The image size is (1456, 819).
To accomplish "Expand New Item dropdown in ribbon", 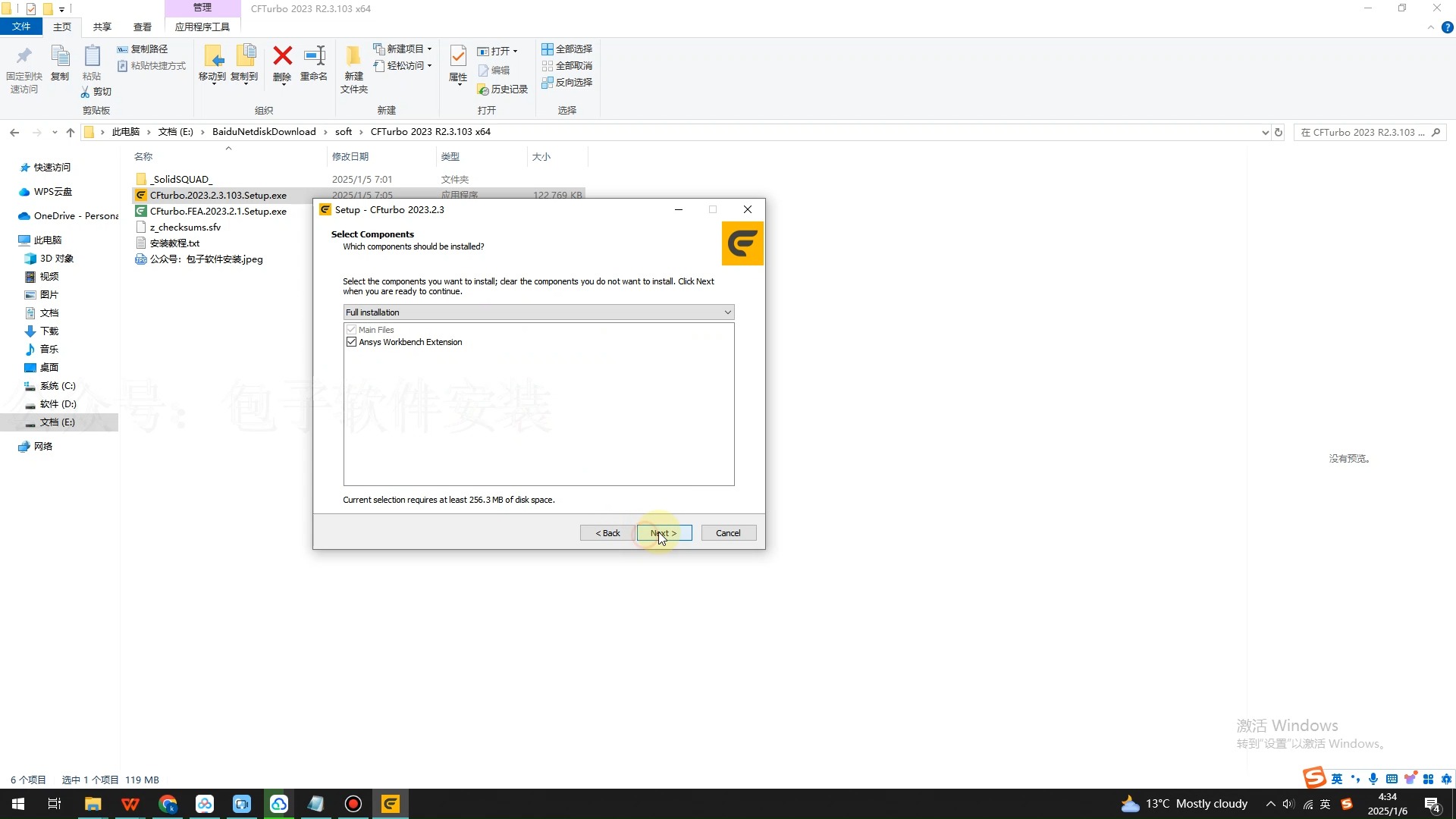I will [429, 49].
